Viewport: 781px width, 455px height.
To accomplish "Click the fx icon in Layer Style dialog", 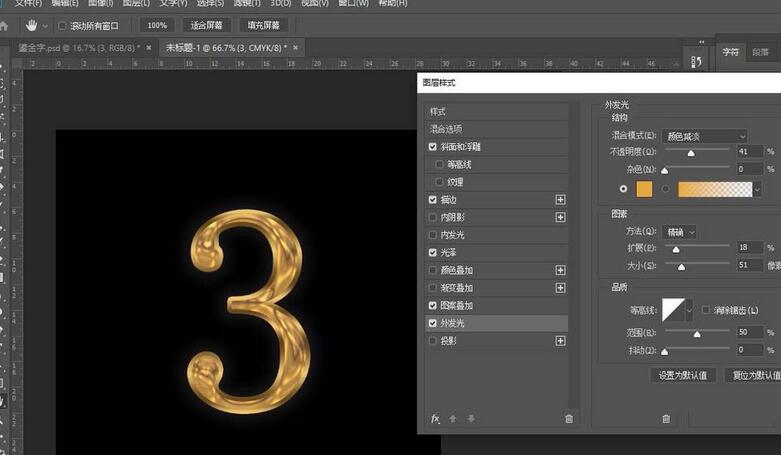I will pos(435,419).
